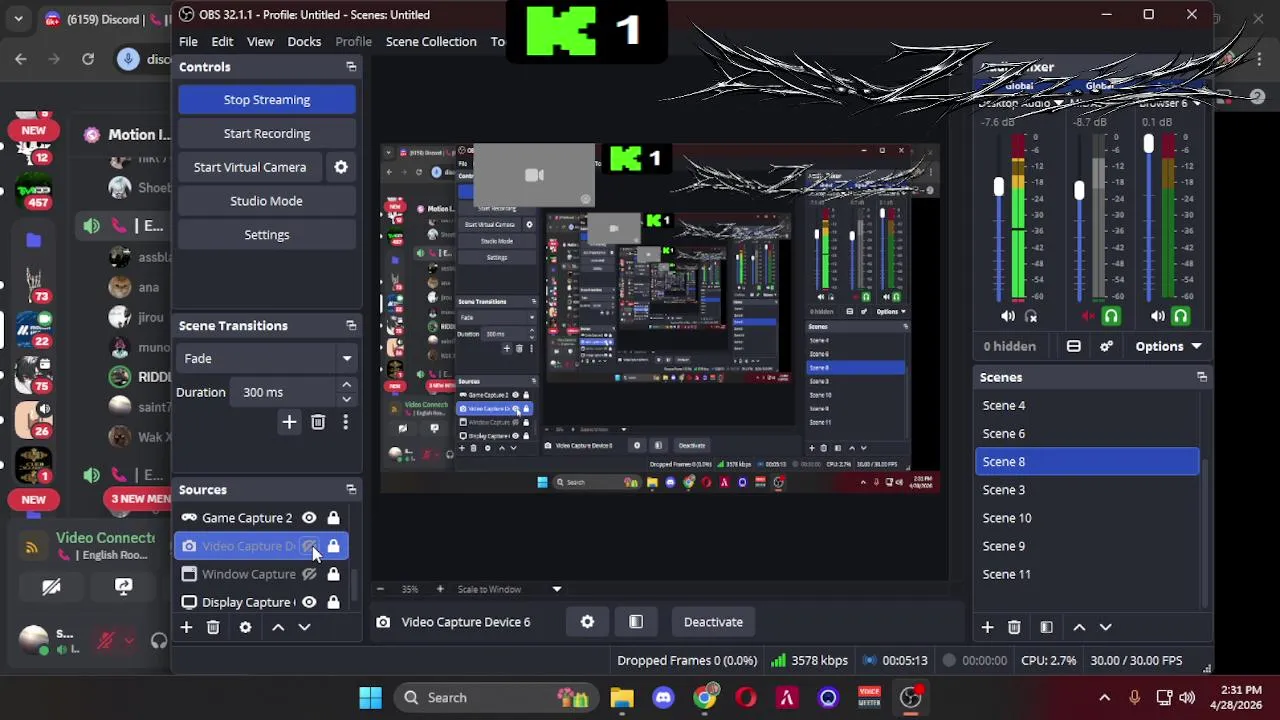Zoom in the preview with plus

point(440,589)
